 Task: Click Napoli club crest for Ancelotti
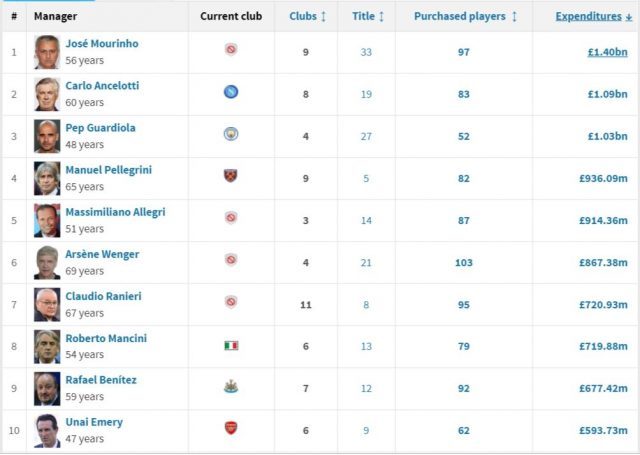click(231, 92)
